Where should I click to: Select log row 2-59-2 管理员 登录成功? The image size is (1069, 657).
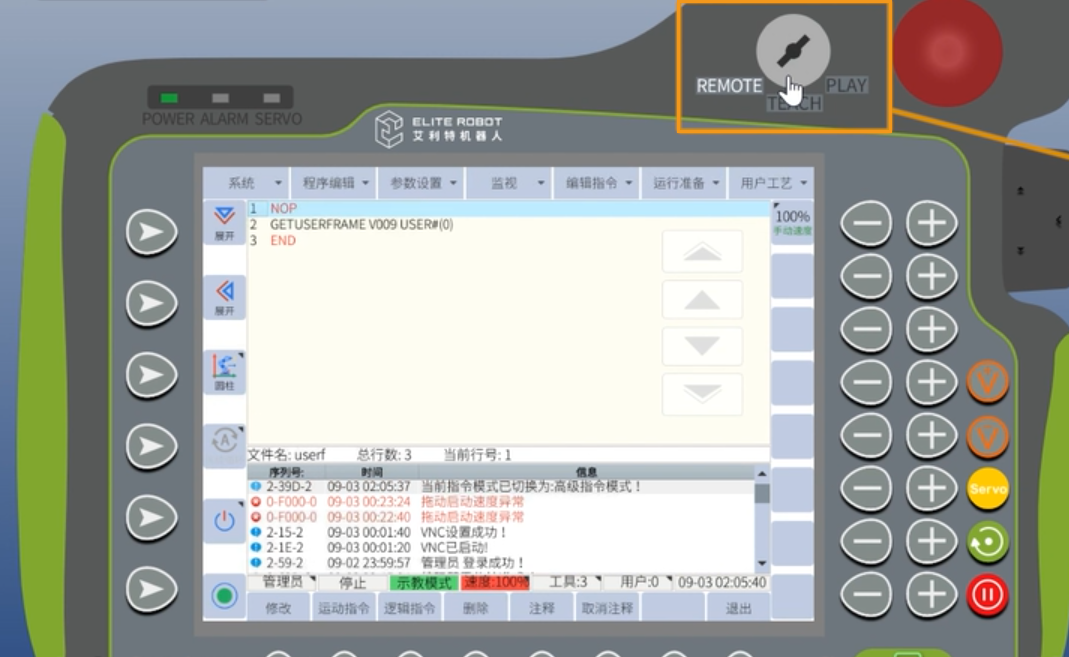[501, 563]
